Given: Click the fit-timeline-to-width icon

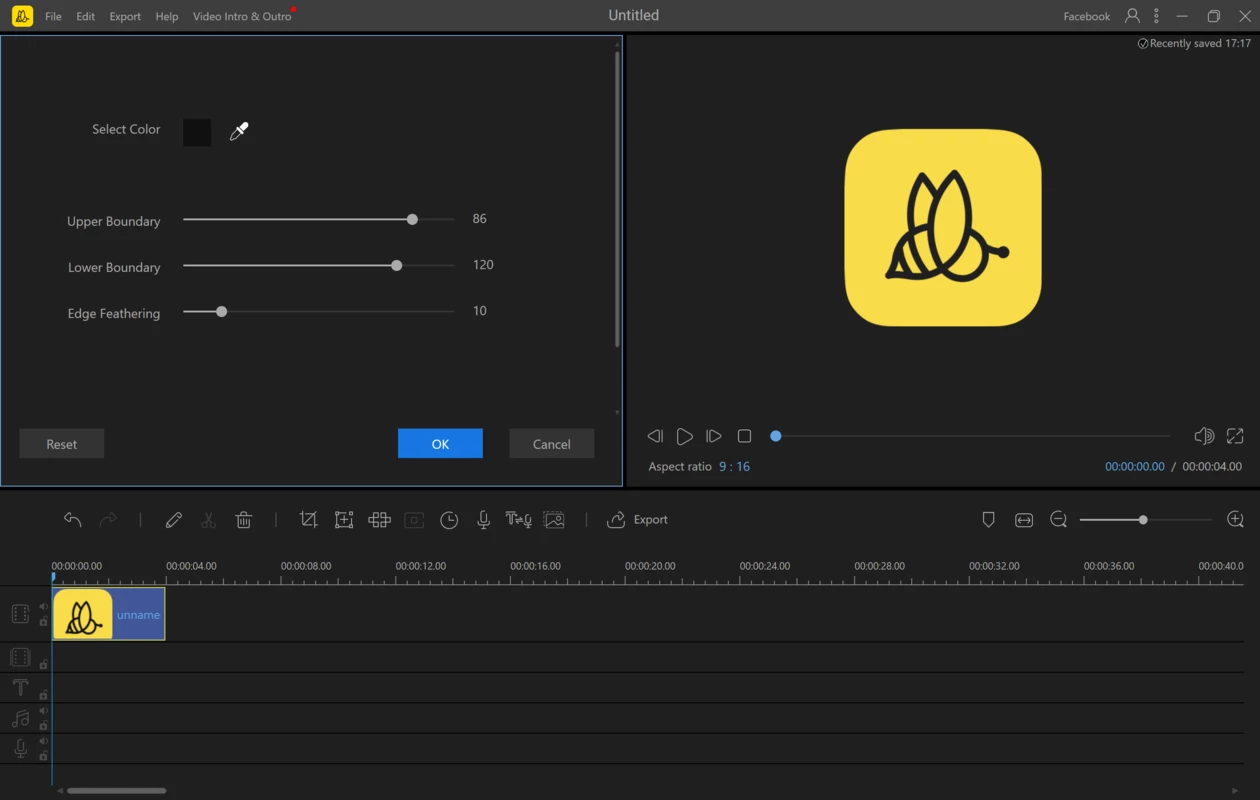Looking at the screenshot, I should 1024,520.
